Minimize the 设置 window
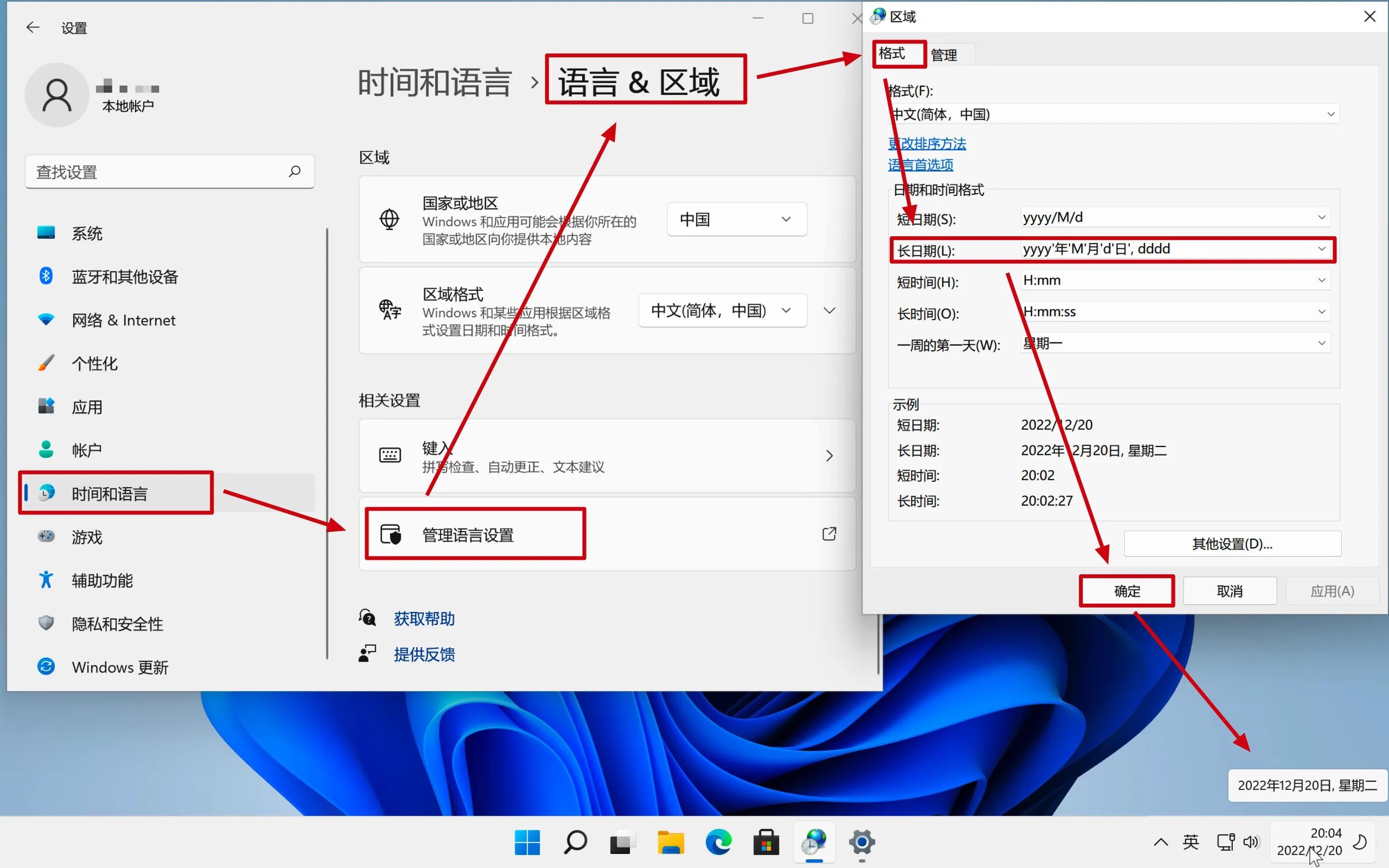 point(758,18)
